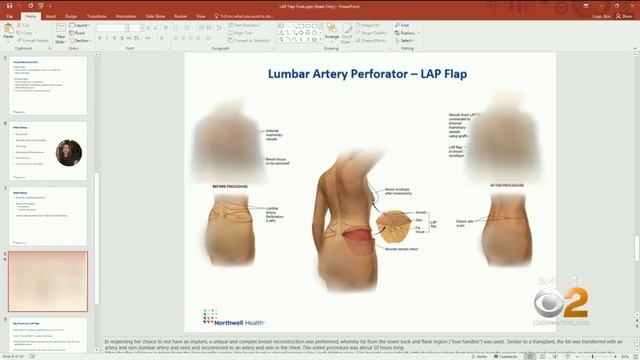The width and height of the screenshot is (640, 360).
Task: Click the thumbnail pane vertical scrollbar
Action: 97,239
